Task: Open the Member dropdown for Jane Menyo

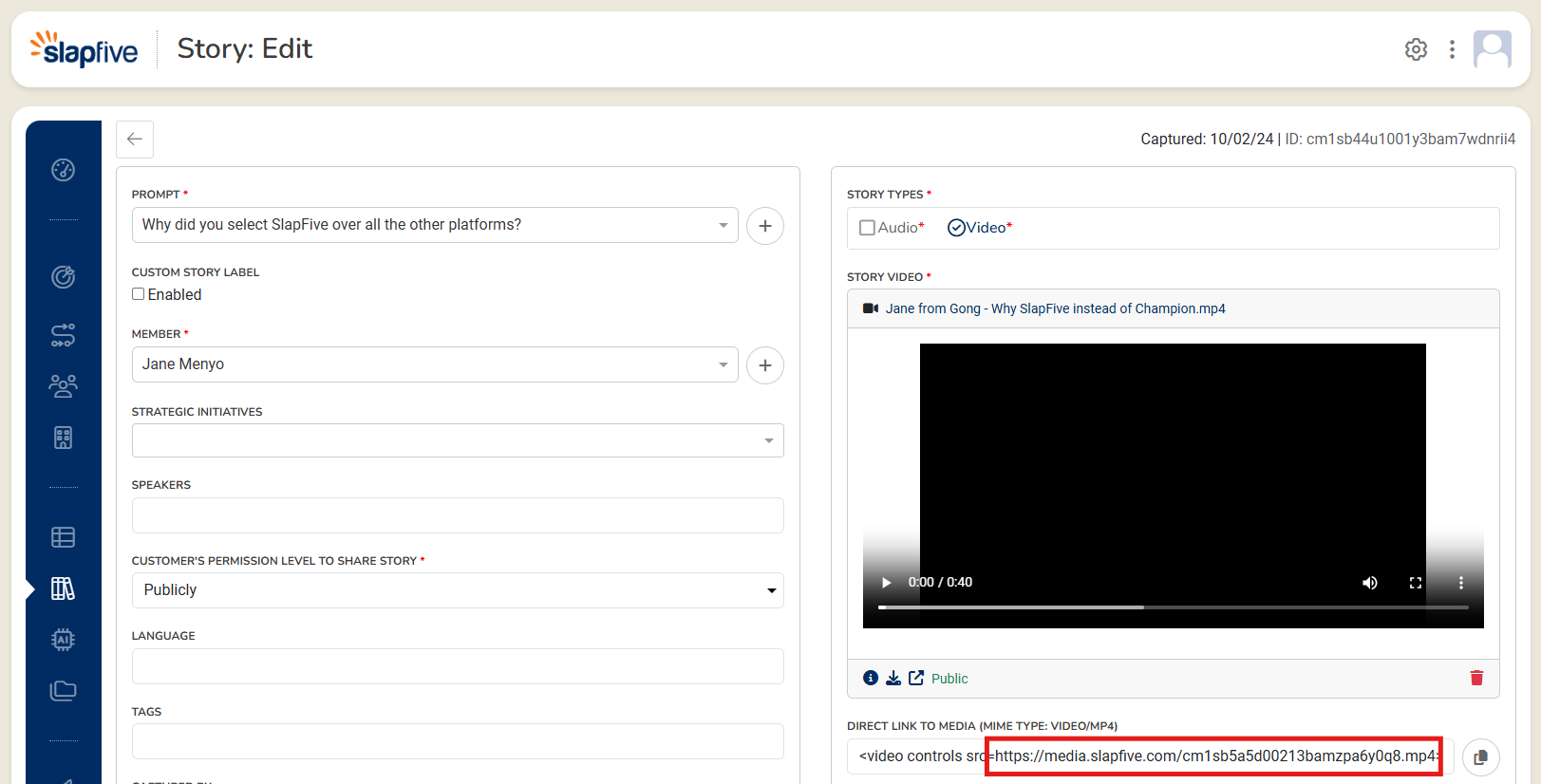Action: [723, 364]
